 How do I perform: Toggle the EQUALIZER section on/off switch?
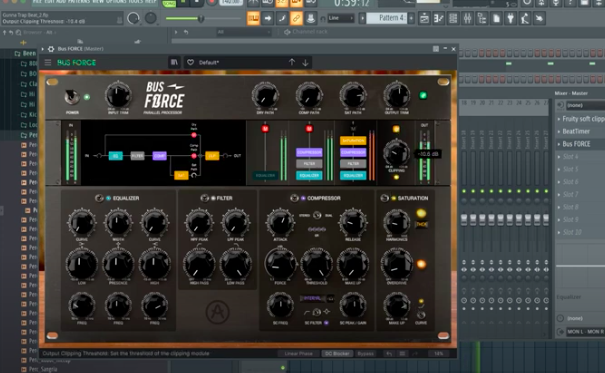click(x=99, y=198)
